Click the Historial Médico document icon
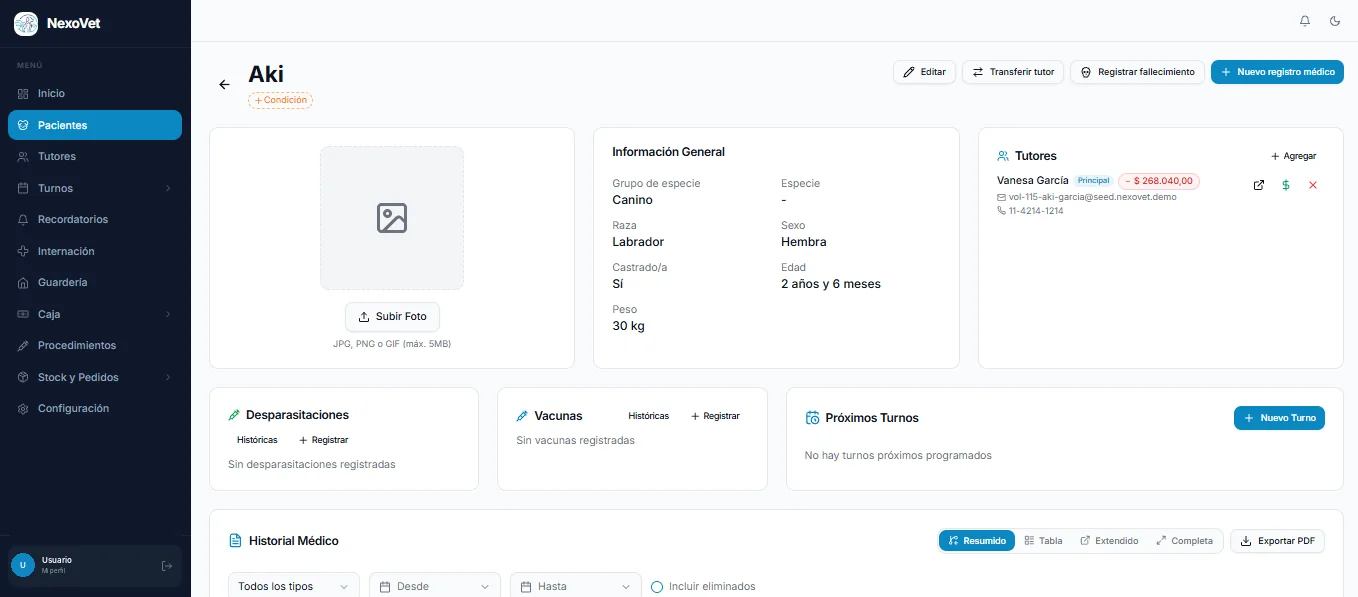Viewport: 1358px width, 597px height. 236,541
